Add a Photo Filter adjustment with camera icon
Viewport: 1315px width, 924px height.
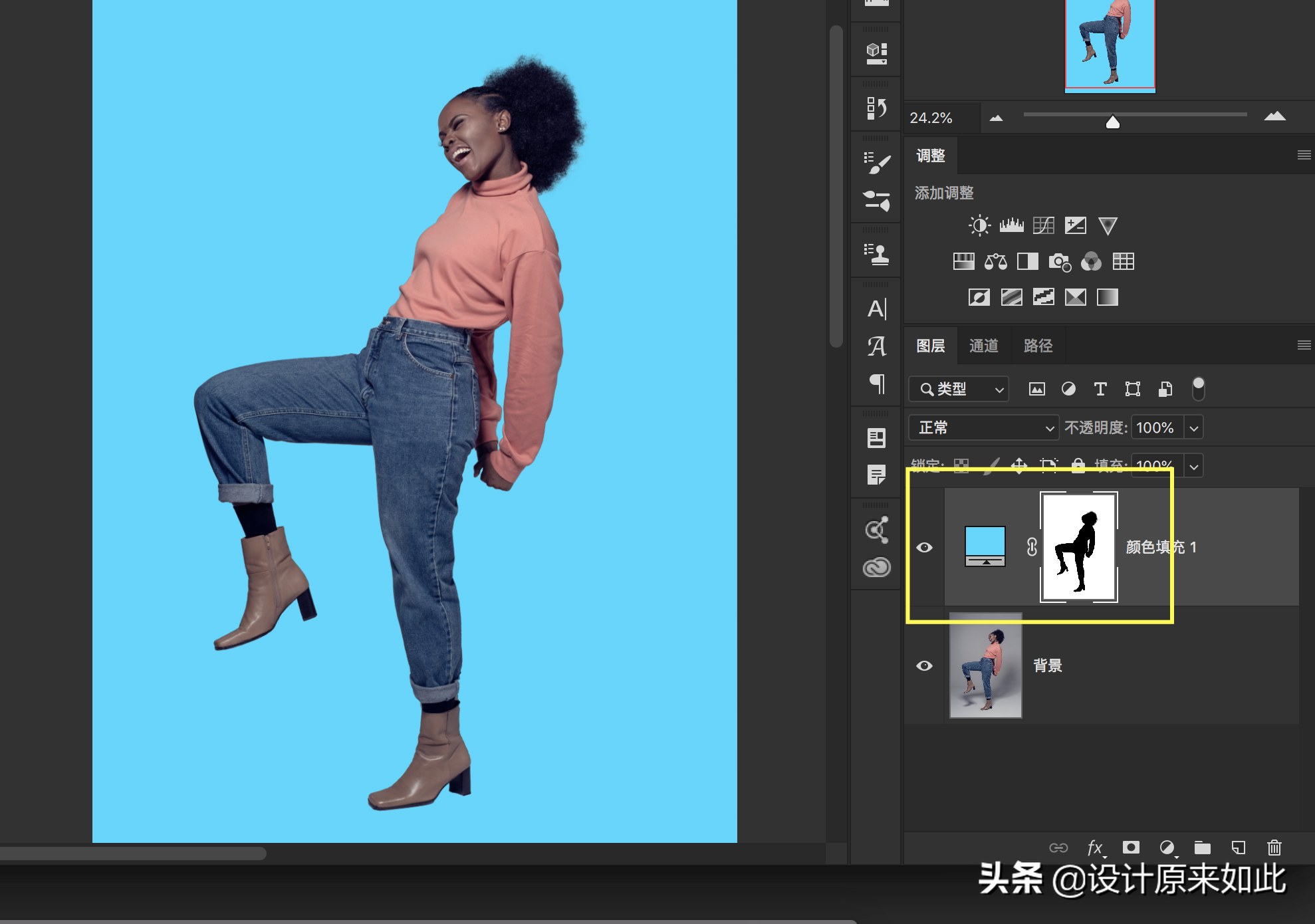1059,261
